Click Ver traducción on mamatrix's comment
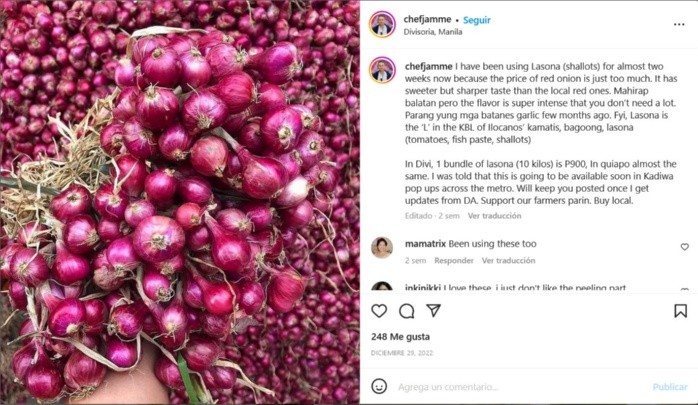698x405 pixels. 508,261
